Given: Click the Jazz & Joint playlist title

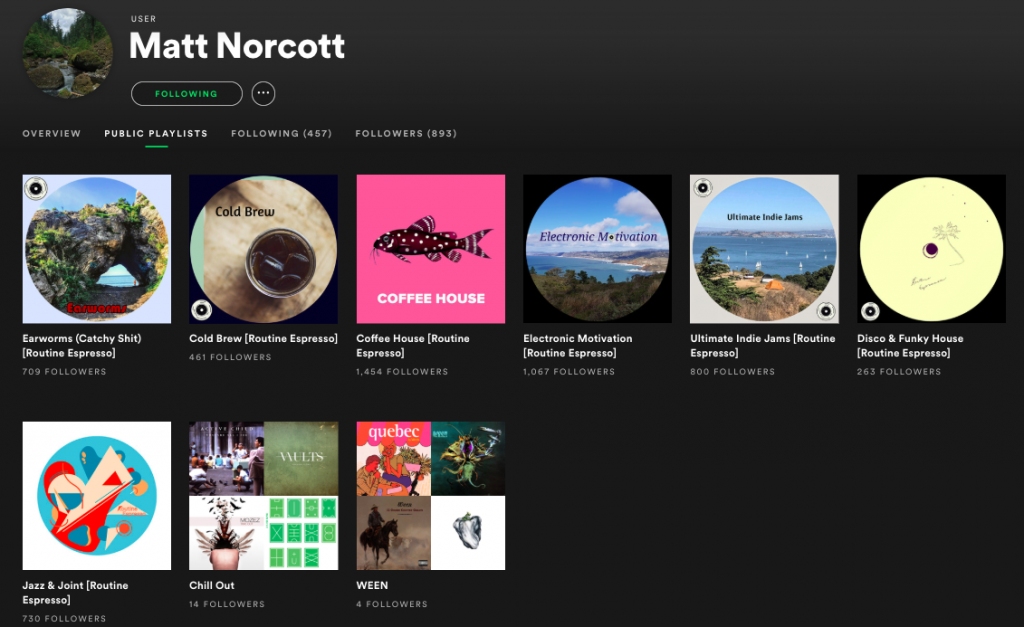Looking at the screenshot, I should [x=75, y=592].
